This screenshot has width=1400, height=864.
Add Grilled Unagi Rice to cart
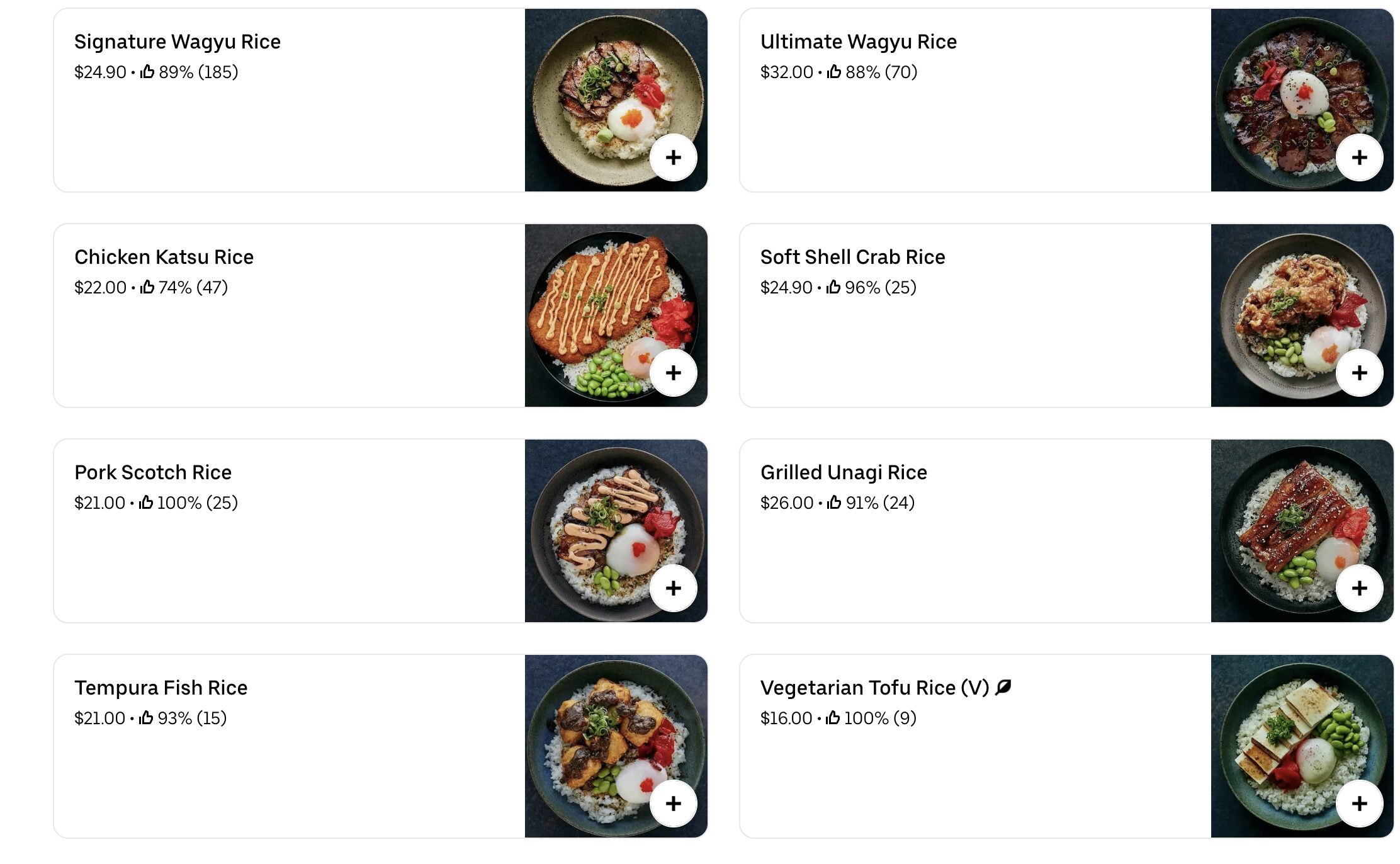(1360, 588)
